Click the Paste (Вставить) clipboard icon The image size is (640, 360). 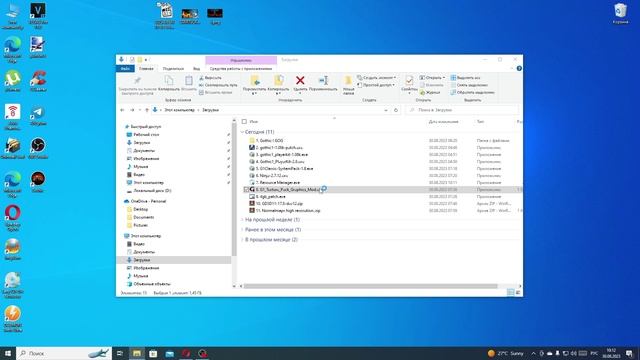coord(189,80)
